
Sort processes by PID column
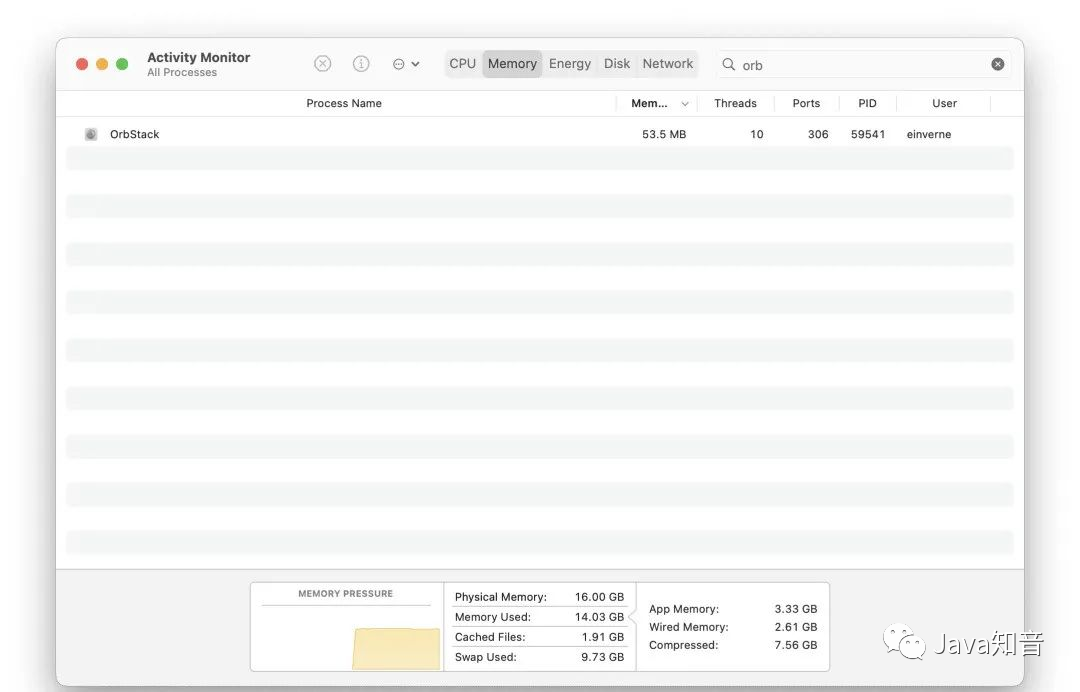coord(867,104)
